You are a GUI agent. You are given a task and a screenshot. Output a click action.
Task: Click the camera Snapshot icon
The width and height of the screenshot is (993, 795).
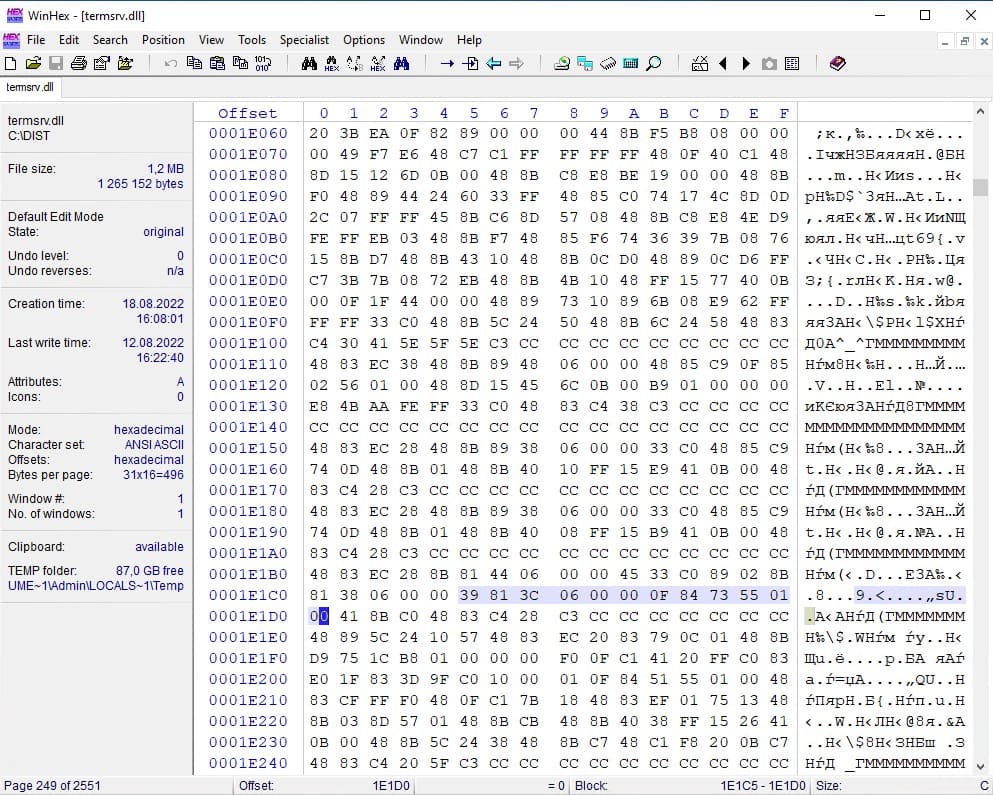click(x=769, y=63)
